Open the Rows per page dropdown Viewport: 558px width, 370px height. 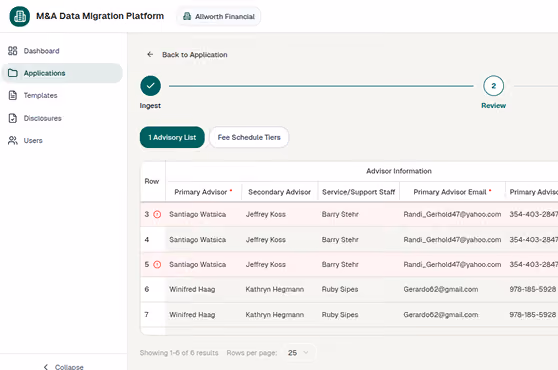298,353
